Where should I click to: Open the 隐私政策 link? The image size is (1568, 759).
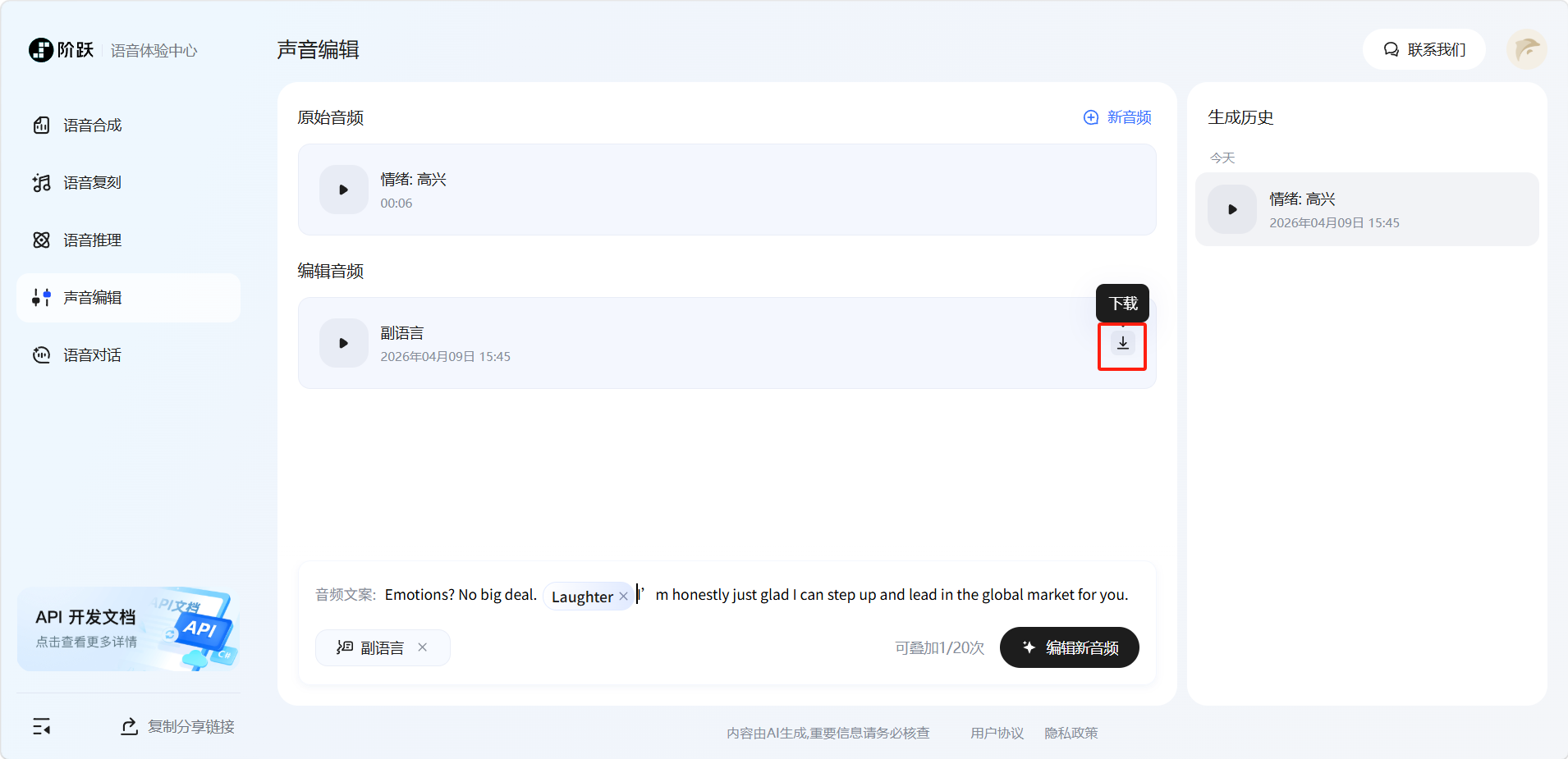click(1071, 733)
